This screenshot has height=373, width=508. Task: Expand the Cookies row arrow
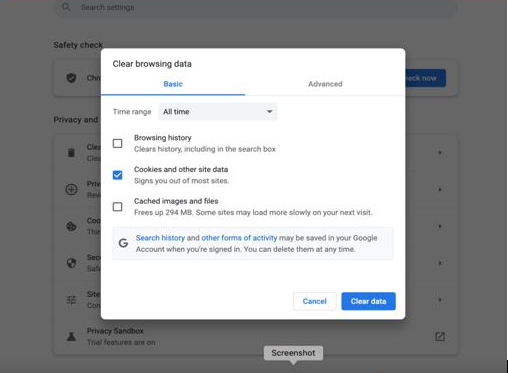pos(440,226)
